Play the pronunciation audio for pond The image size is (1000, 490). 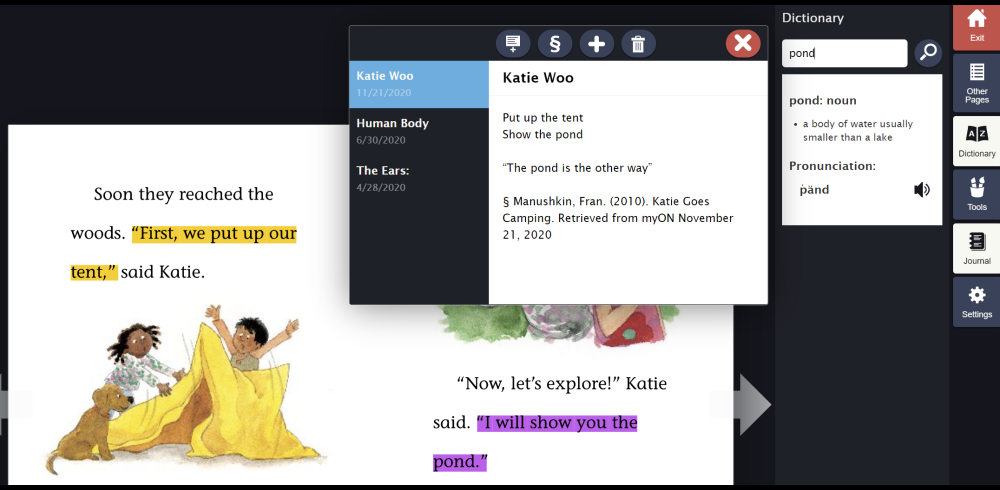coord(922,189)
